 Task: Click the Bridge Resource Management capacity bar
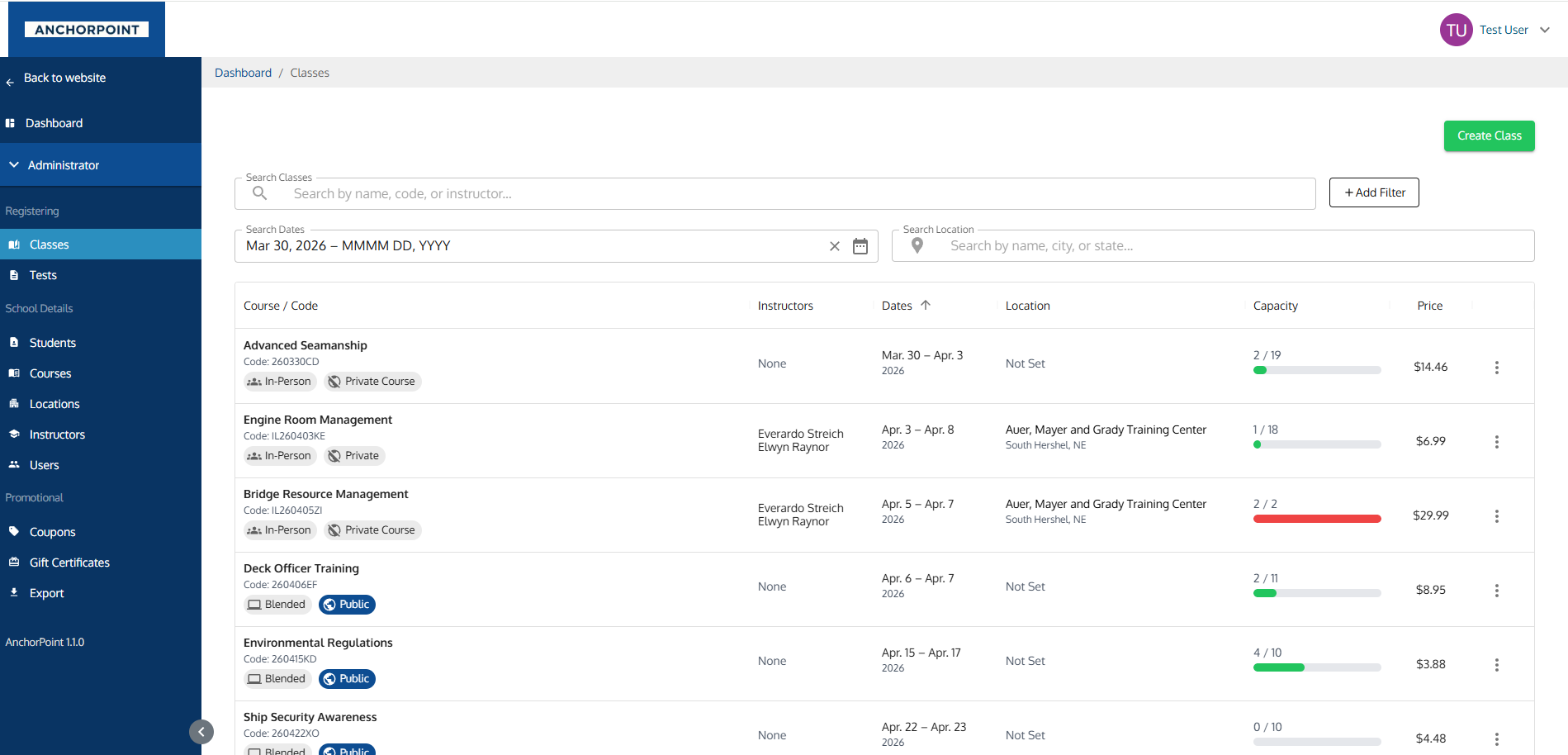pyautogui.click(x=1317, y=518)
